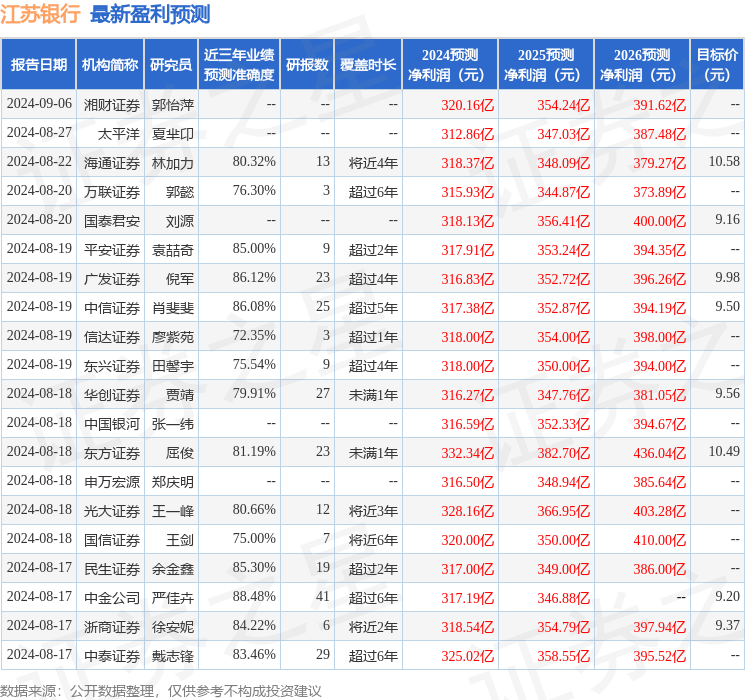Click the 410.00亿 forecast value
Image resolution: width=745 pixels, height=700 pixels.
pyautogui.click(x=659, y=540)
